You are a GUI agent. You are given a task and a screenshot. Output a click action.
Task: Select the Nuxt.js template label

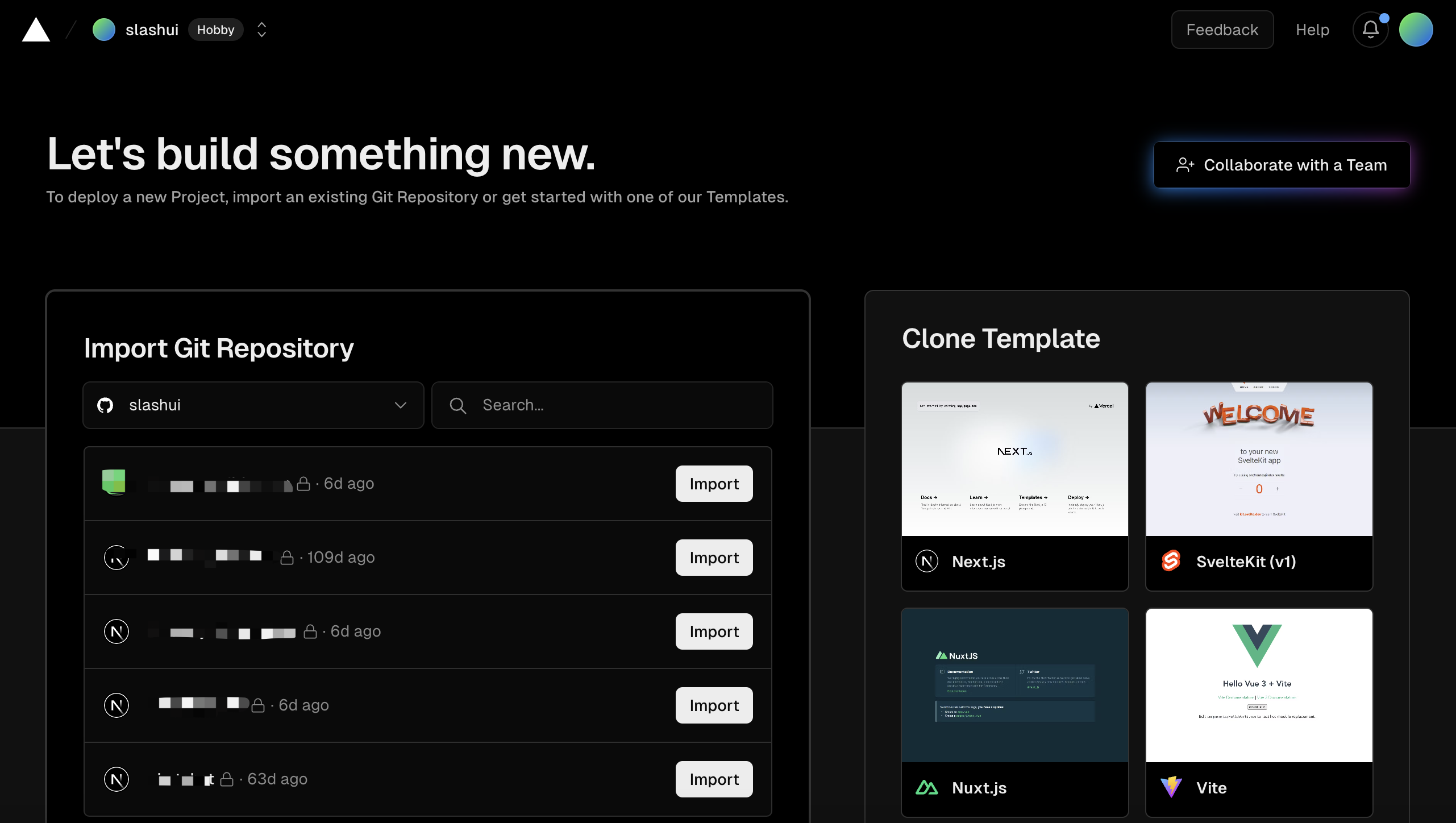(x=979, y=788)
